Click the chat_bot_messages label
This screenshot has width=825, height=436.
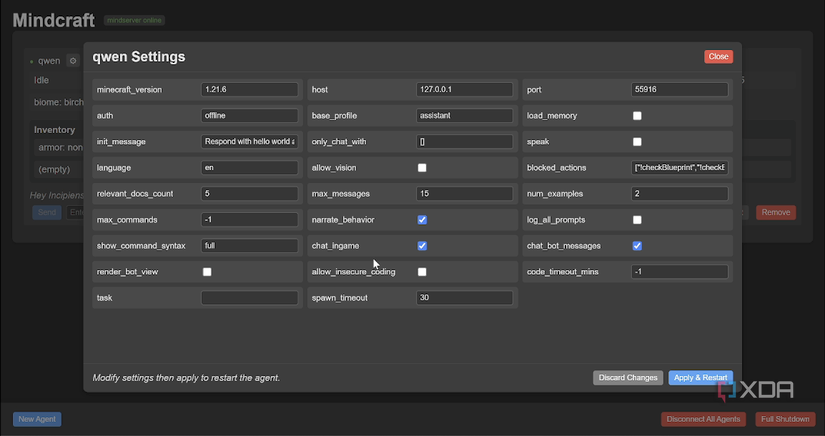564,246
